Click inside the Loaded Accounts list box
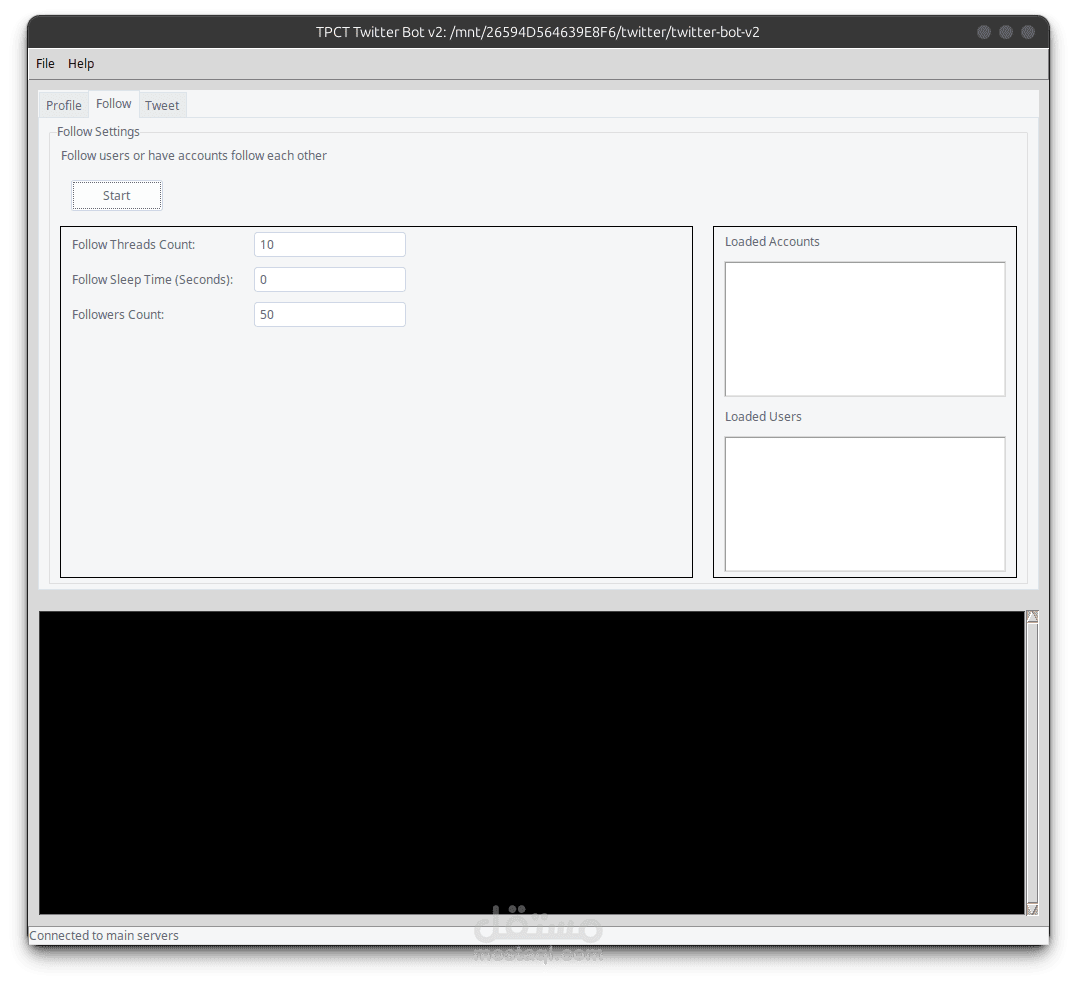The width and height of the screenshot is (1077, 985). tap(865, 329)
